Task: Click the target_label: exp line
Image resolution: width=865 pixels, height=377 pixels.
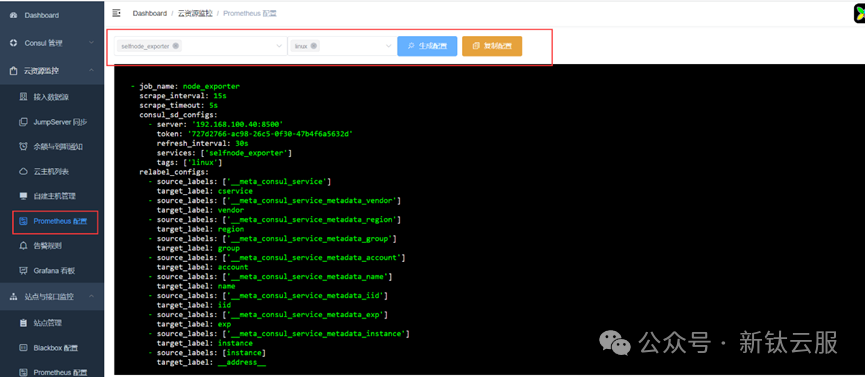Action: (194, 324)
